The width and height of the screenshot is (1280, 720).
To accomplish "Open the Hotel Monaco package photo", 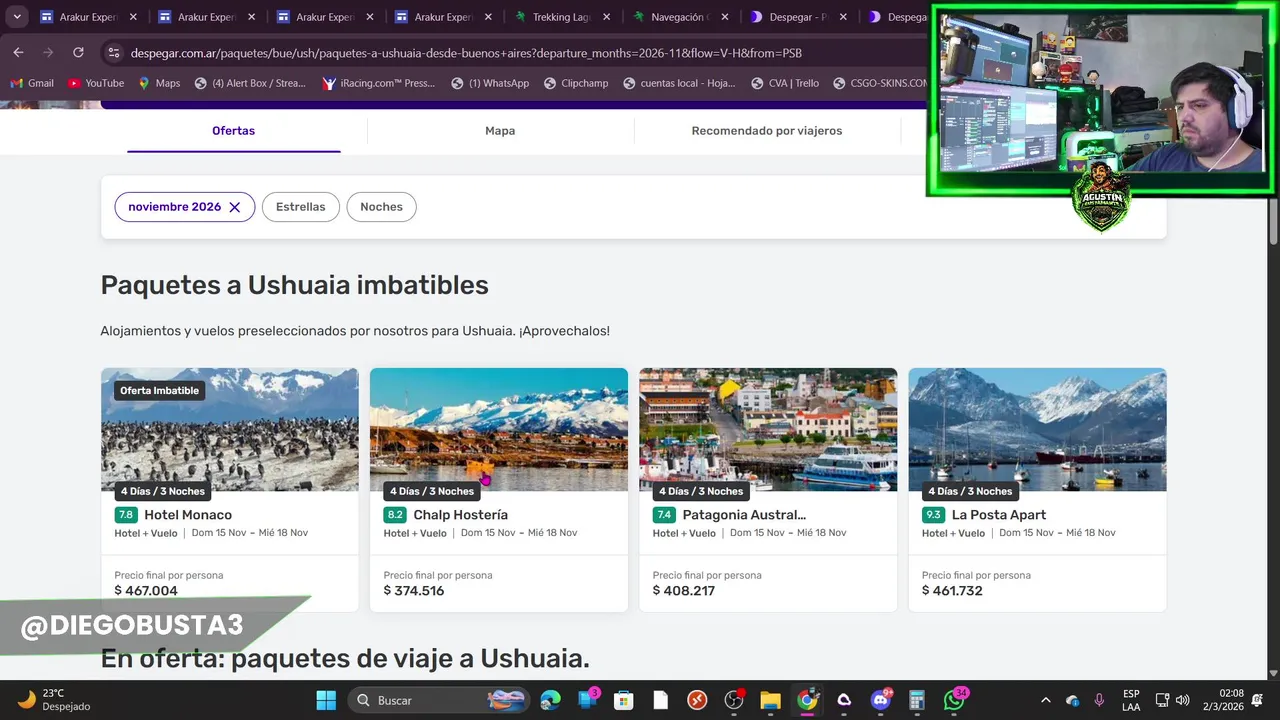I will (x=230, y=430).
